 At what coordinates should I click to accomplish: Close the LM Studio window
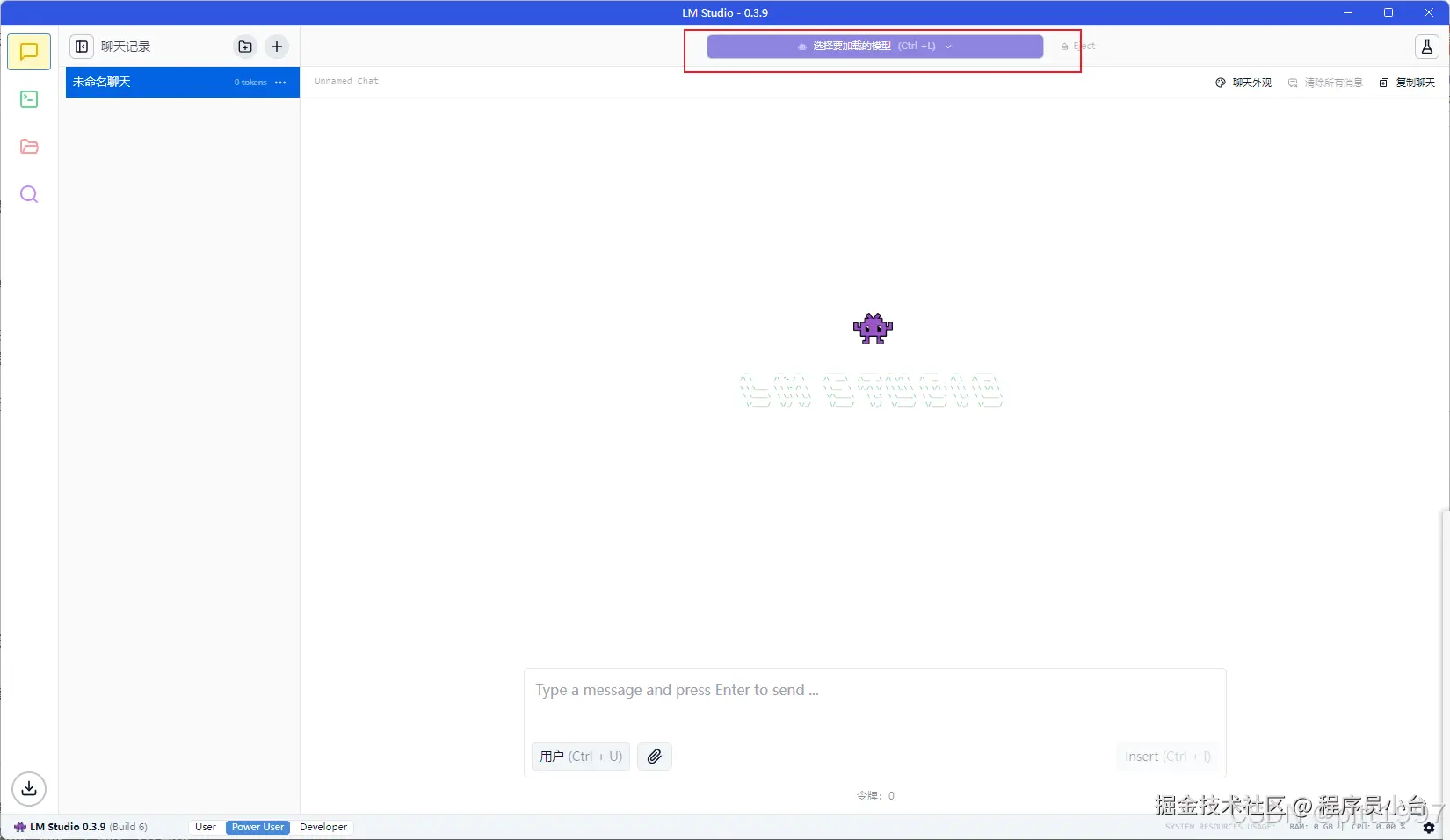(x=1429, y=12)
